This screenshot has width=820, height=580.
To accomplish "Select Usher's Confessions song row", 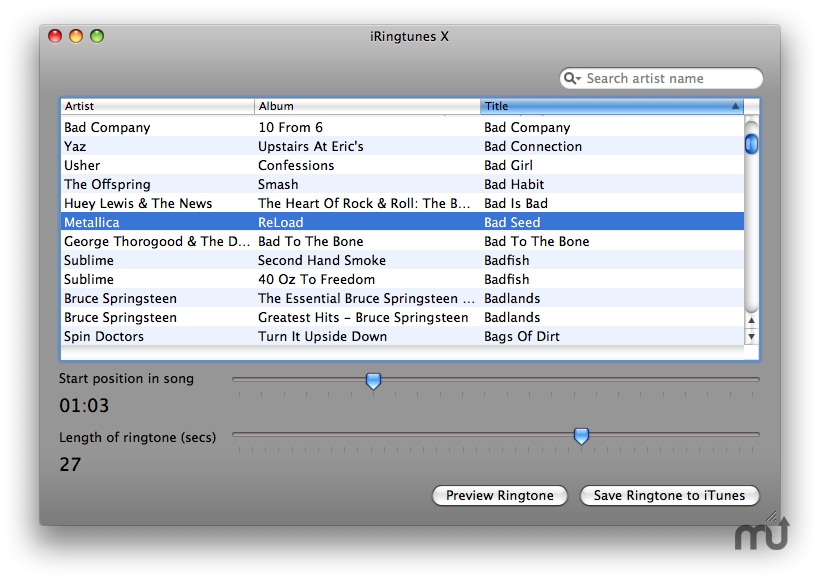I will (402, 165).
